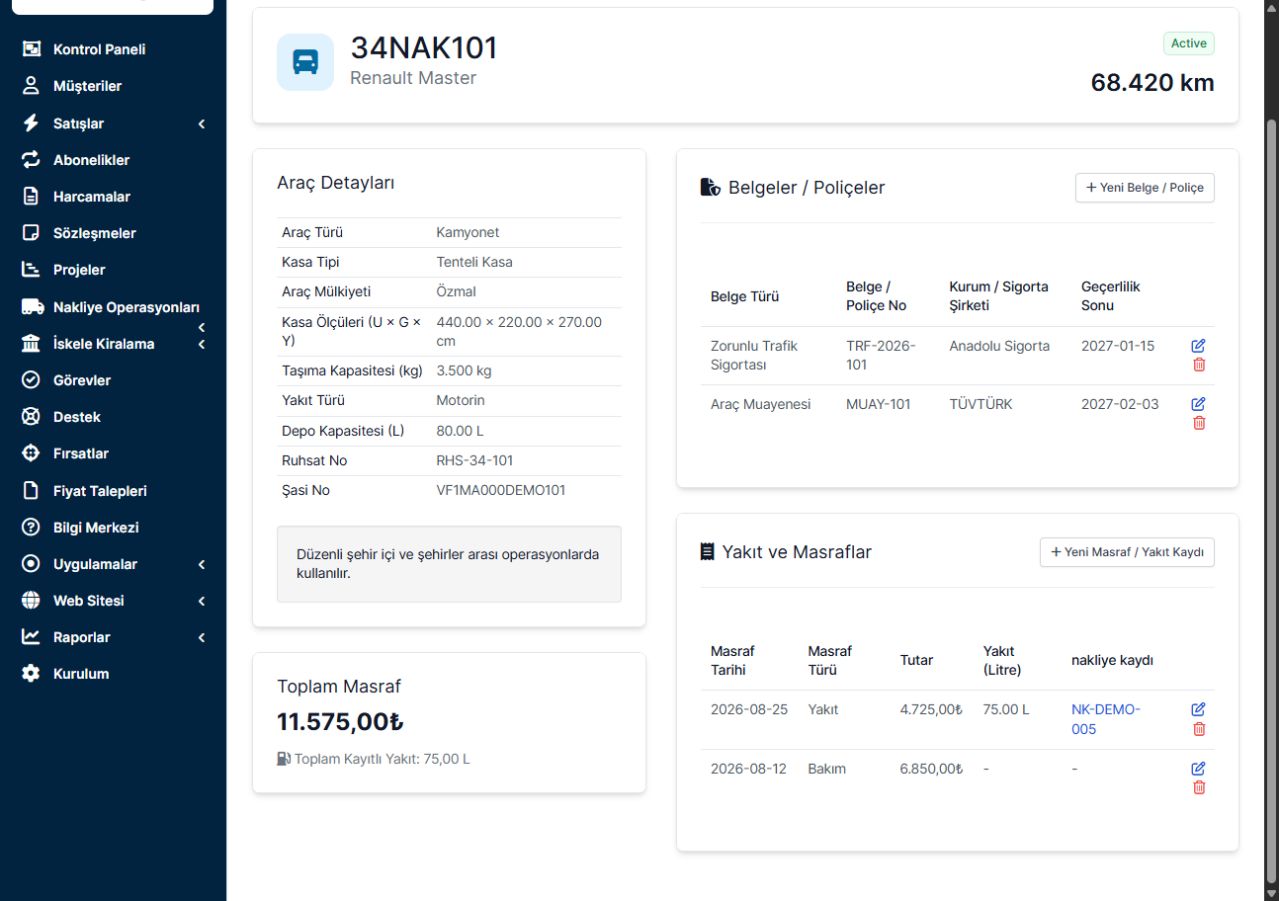Open the NK-DEMO-005 shipment link
The image size is (1279, 901).
click(x=1105, y=719)
